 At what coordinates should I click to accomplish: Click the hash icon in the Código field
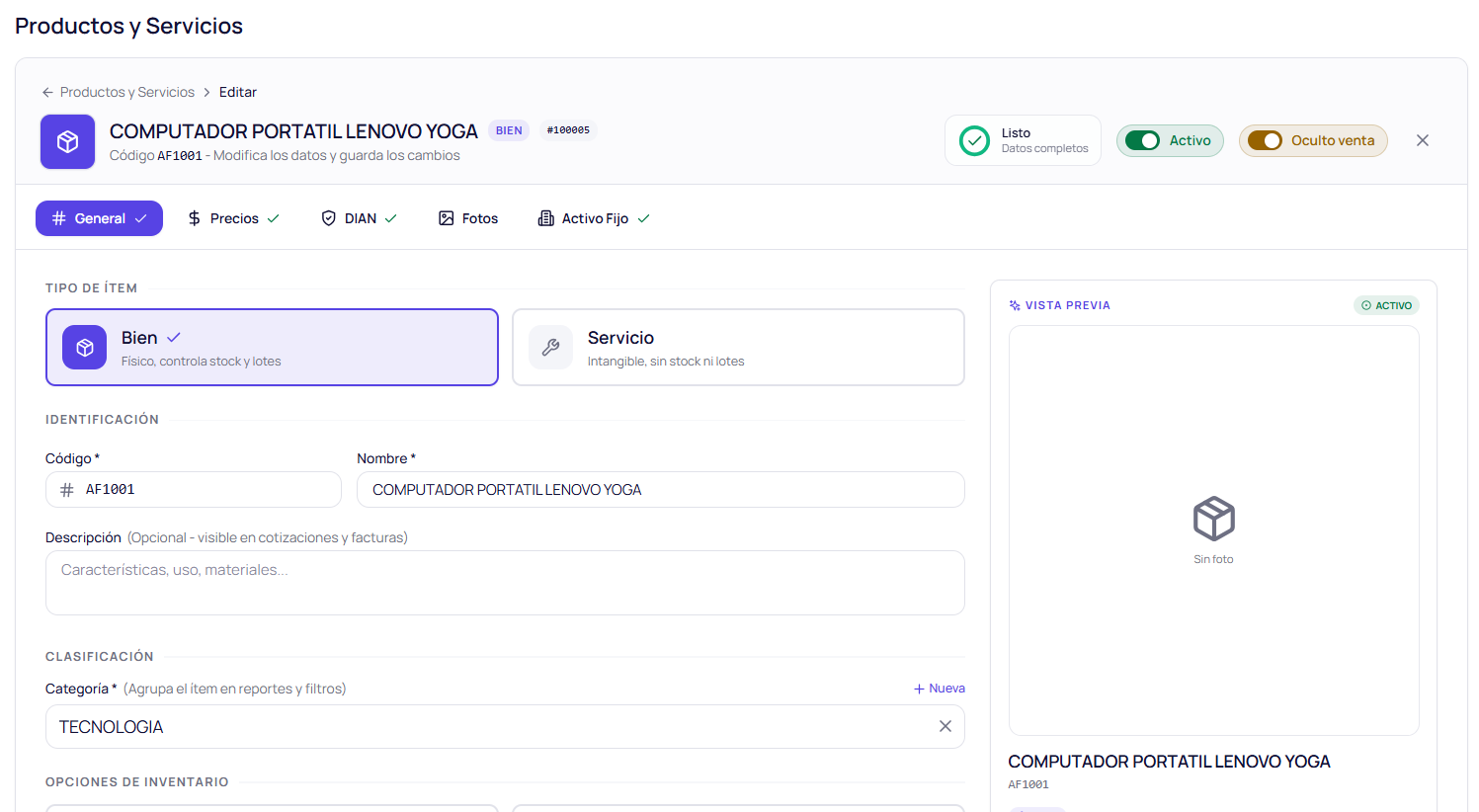67,490
